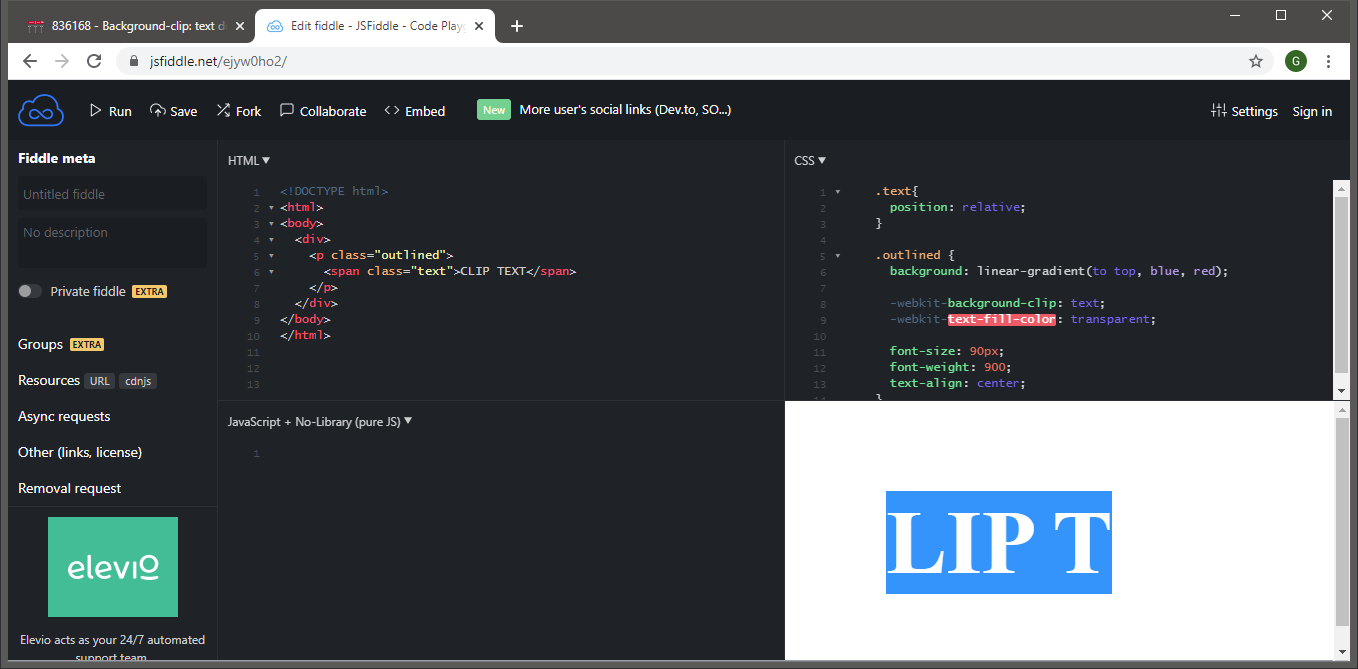This screenshot has height=669, width=1358.
Task: Open the Settings sliders menu
Action: 1243,111
